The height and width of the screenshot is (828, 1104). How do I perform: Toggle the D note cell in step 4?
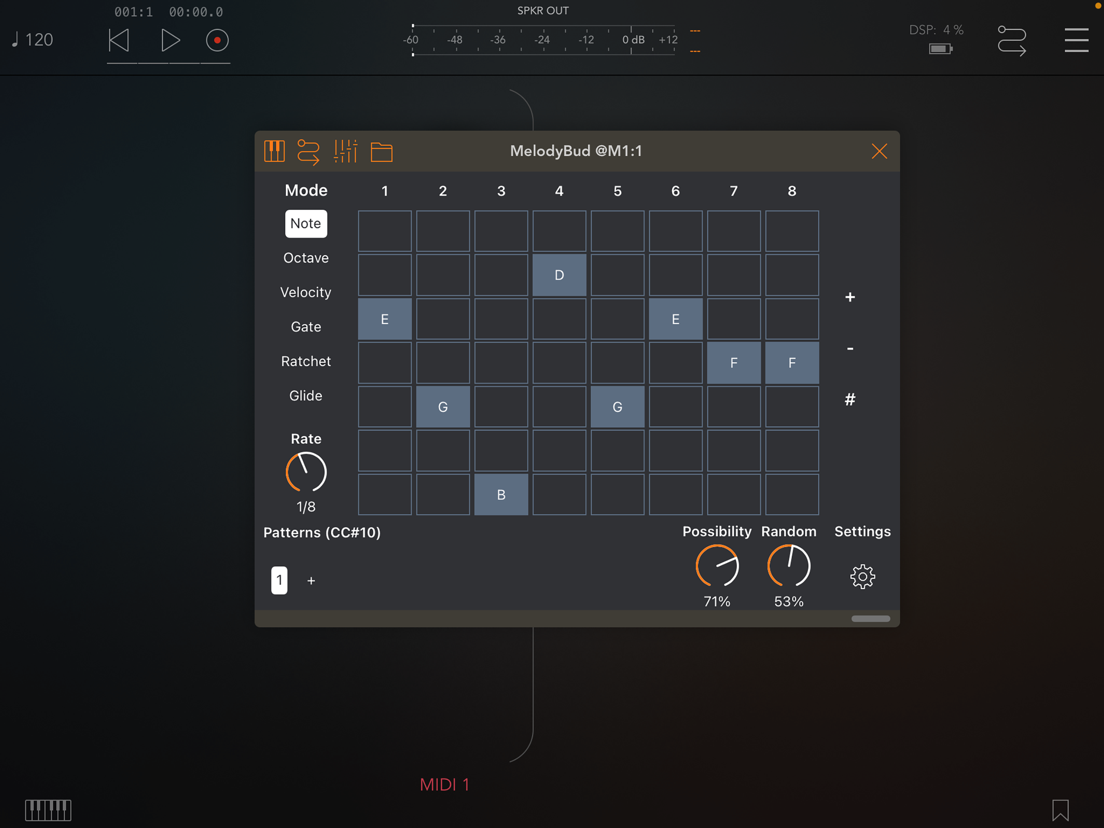coord(559,275)
